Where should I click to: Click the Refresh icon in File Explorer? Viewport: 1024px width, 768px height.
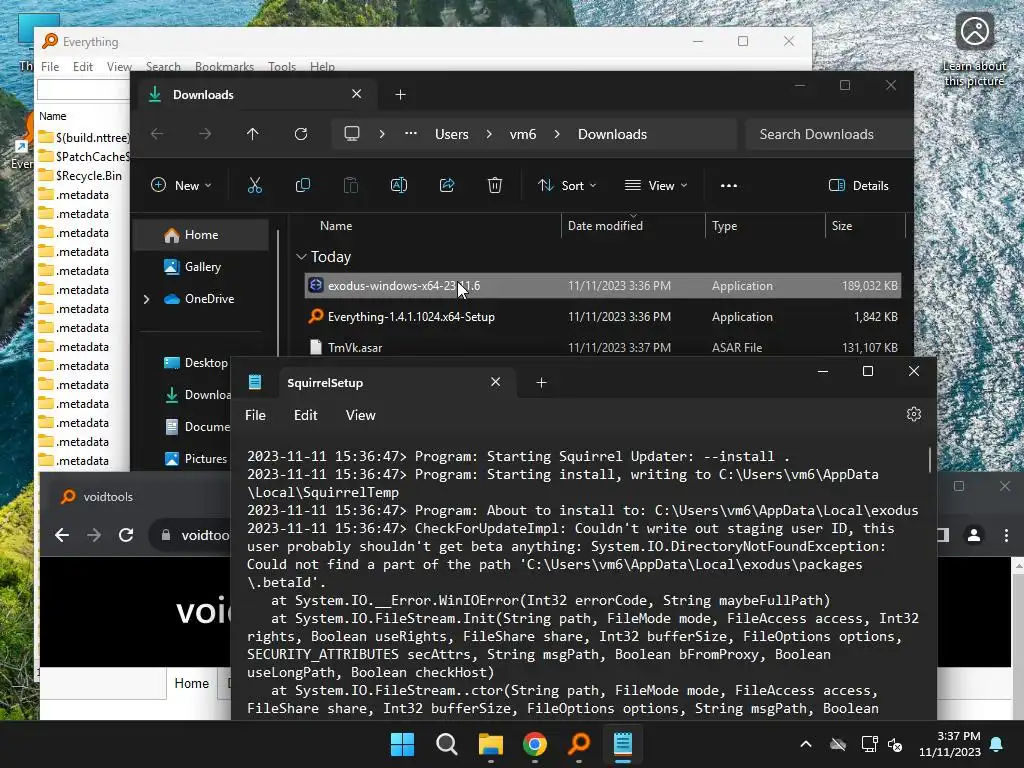(x=300, y=134)
